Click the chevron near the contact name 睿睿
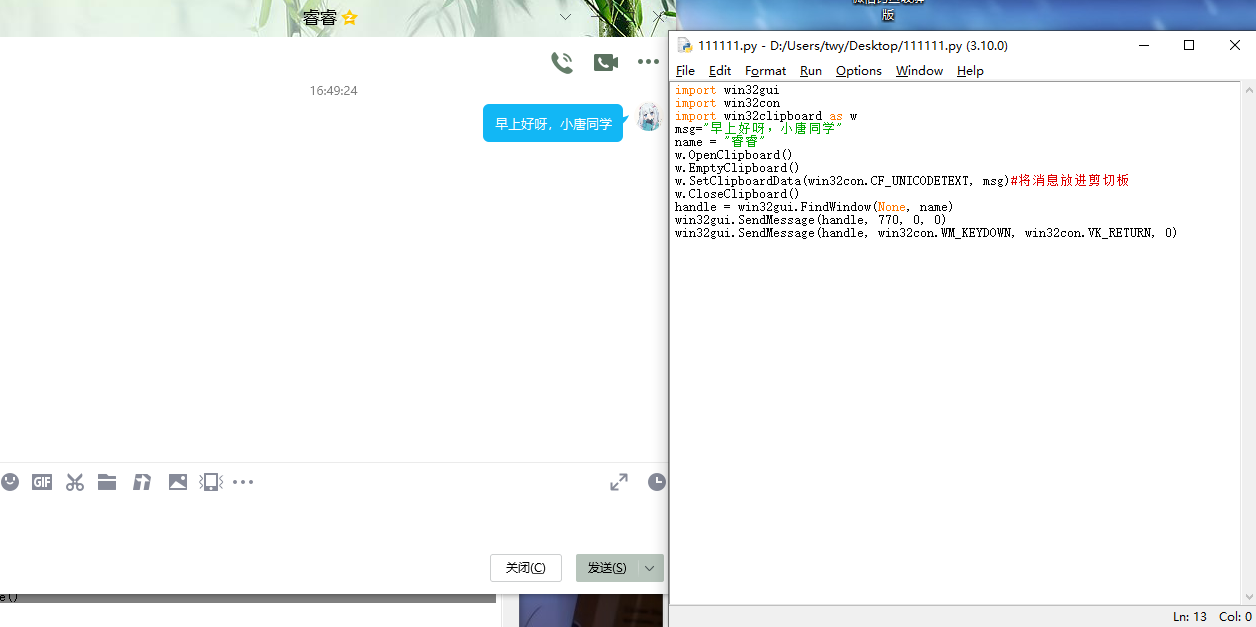 [x=565, y=17]
